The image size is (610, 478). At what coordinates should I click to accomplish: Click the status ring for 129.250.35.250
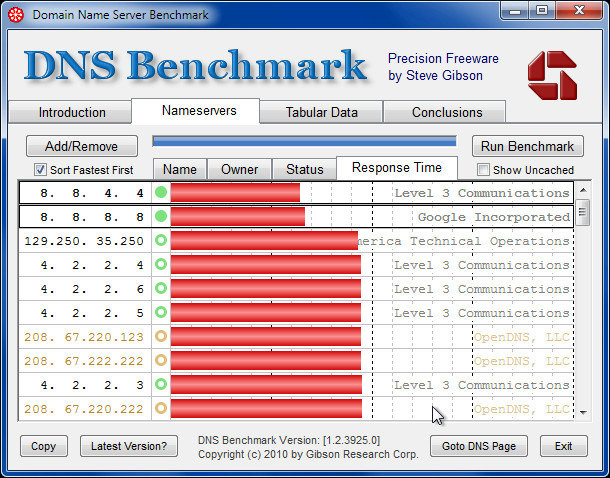(x=161, y=240)
